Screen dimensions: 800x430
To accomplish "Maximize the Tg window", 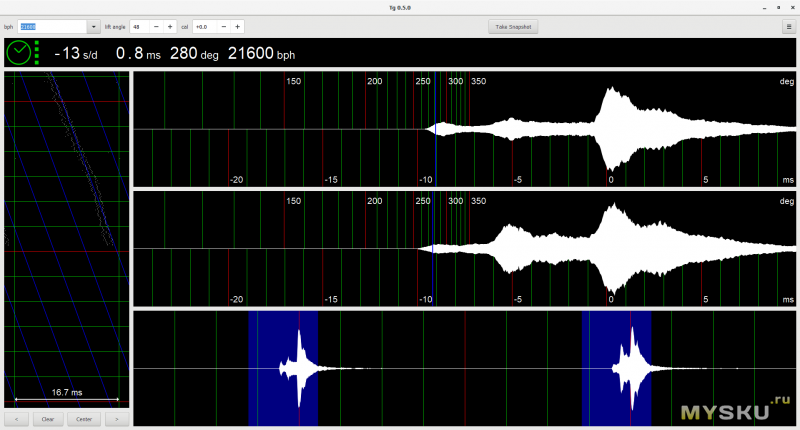I will 779,8.
